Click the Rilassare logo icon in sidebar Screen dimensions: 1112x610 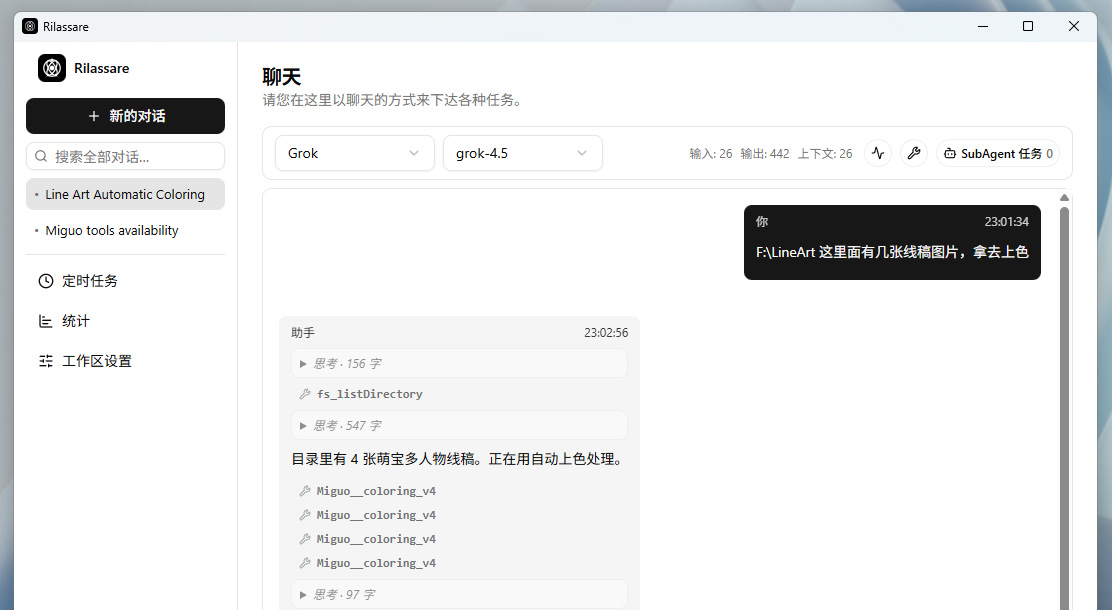[52, 68]
